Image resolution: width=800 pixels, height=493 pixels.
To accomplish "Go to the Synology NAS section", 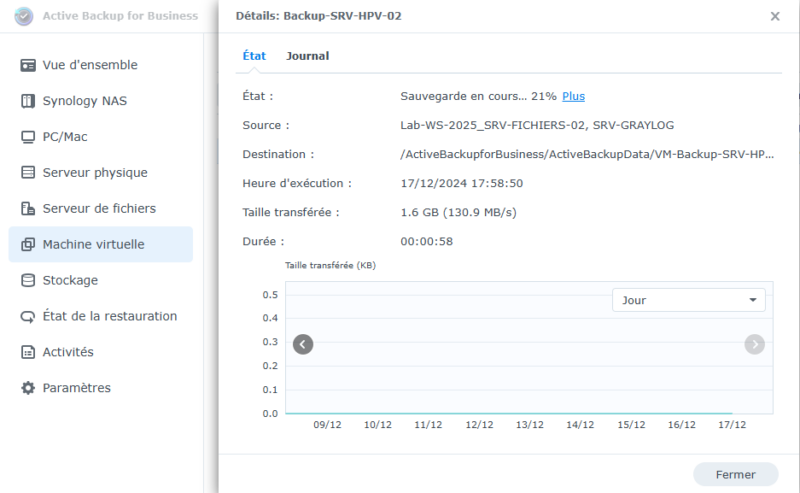I will point(101,101).
